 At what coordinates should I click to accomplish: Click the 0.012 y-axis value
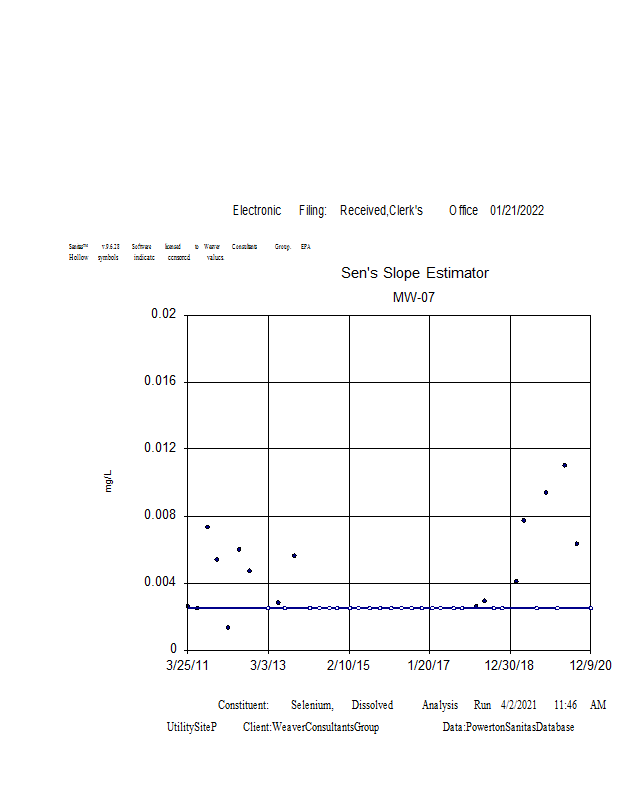click(160, 448)
